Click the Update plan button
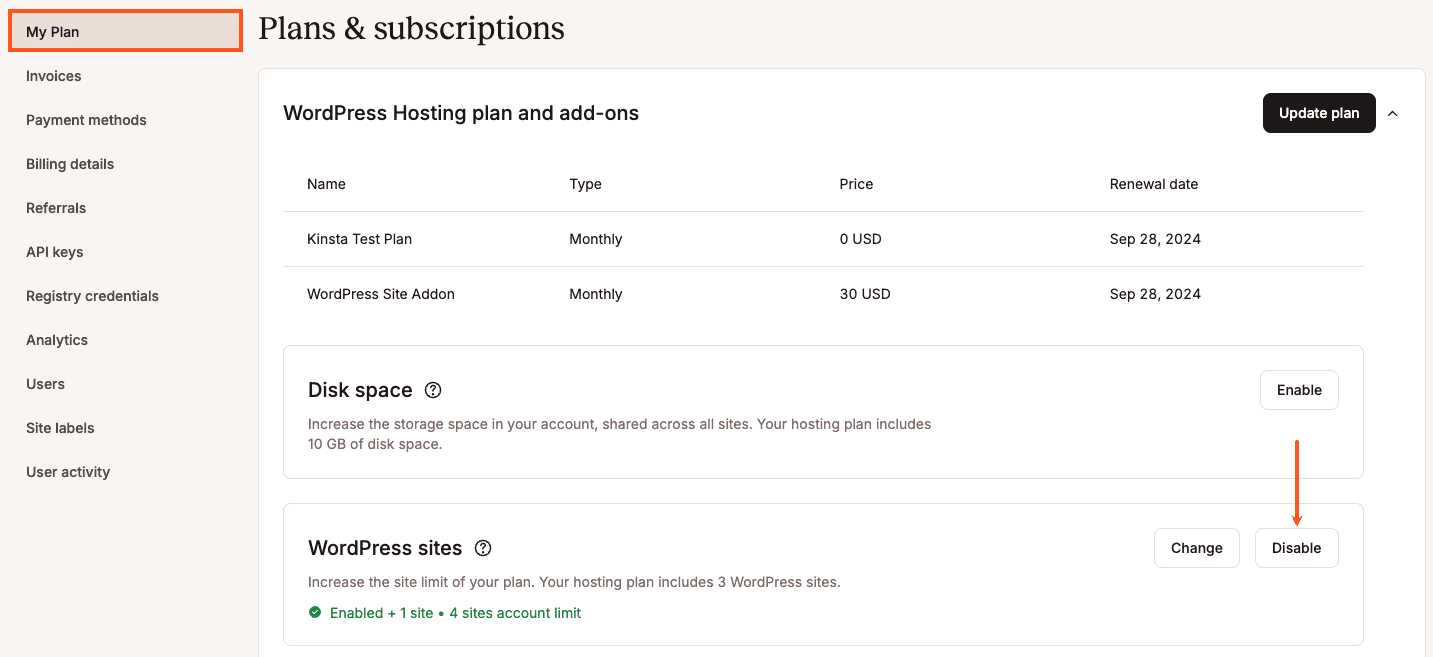Viewport: 1433px width, 657px height. [1318, 113]
